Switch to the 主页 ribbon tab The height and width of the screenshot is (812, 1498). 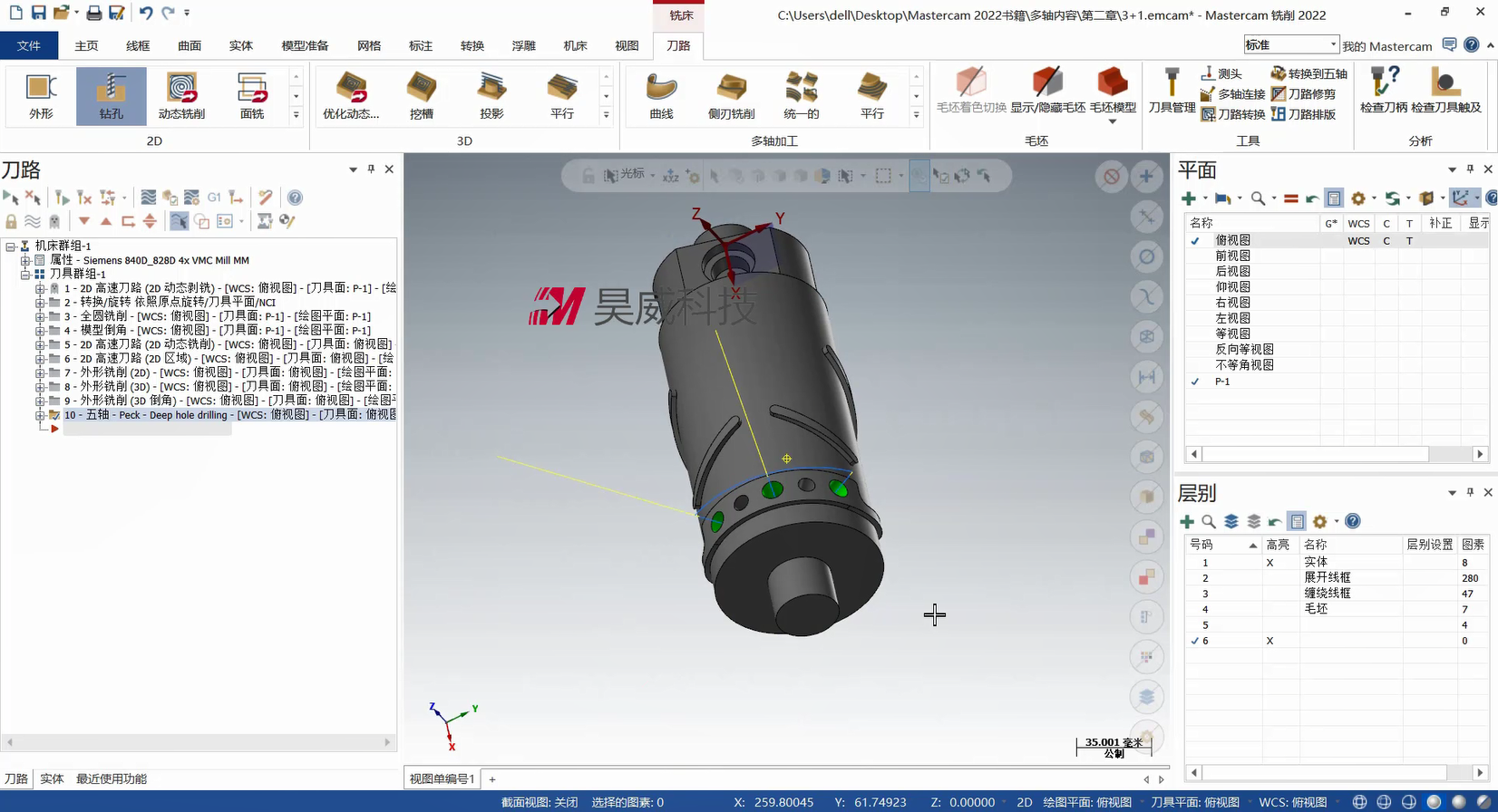pyautogui.click(x=86, y=45)
